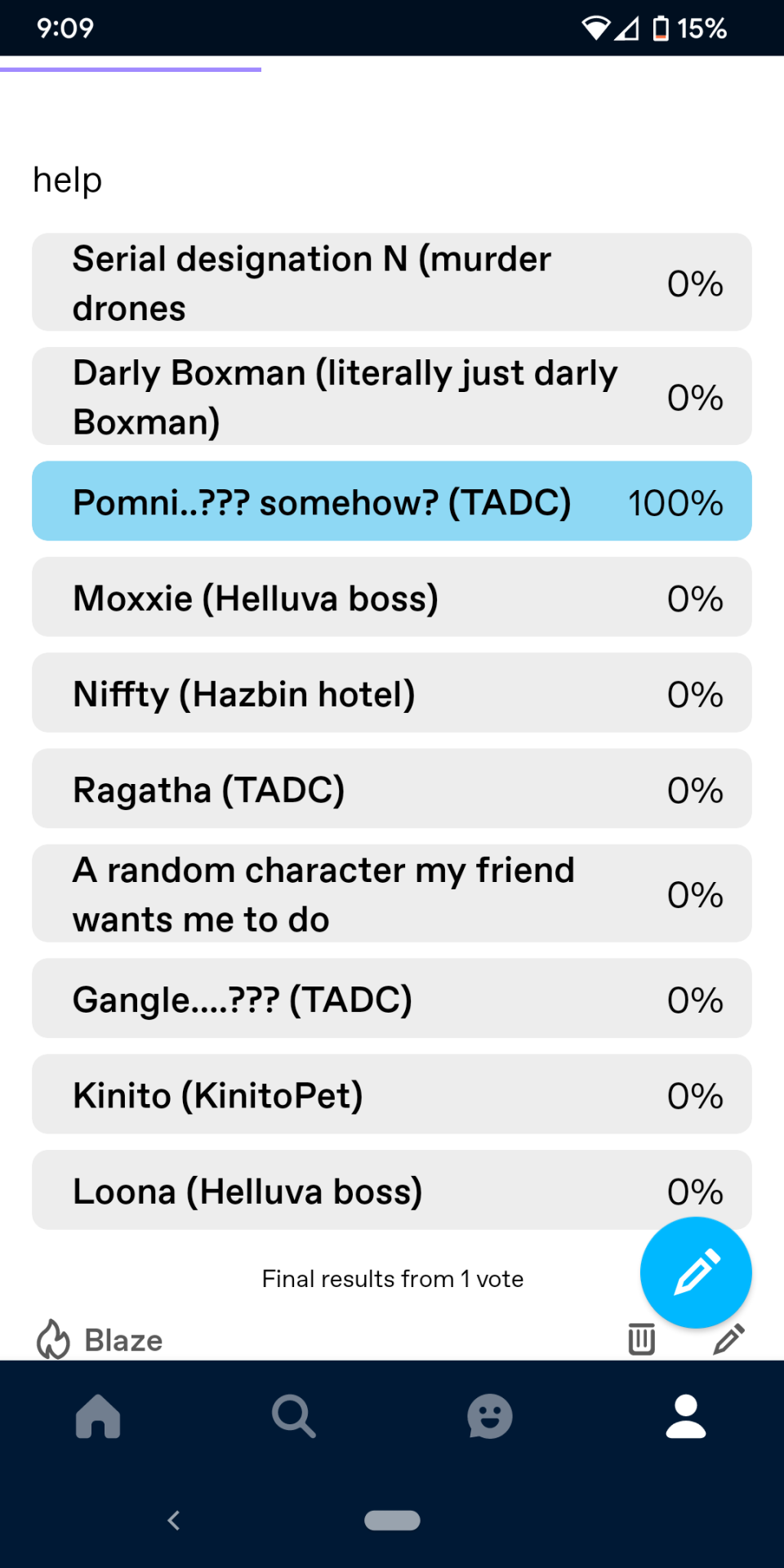Image resolution: width=784 pixels, height=1568 pixels.
Task: Select Moxxie (Helluva boss) option
Action: click(392, 597)
